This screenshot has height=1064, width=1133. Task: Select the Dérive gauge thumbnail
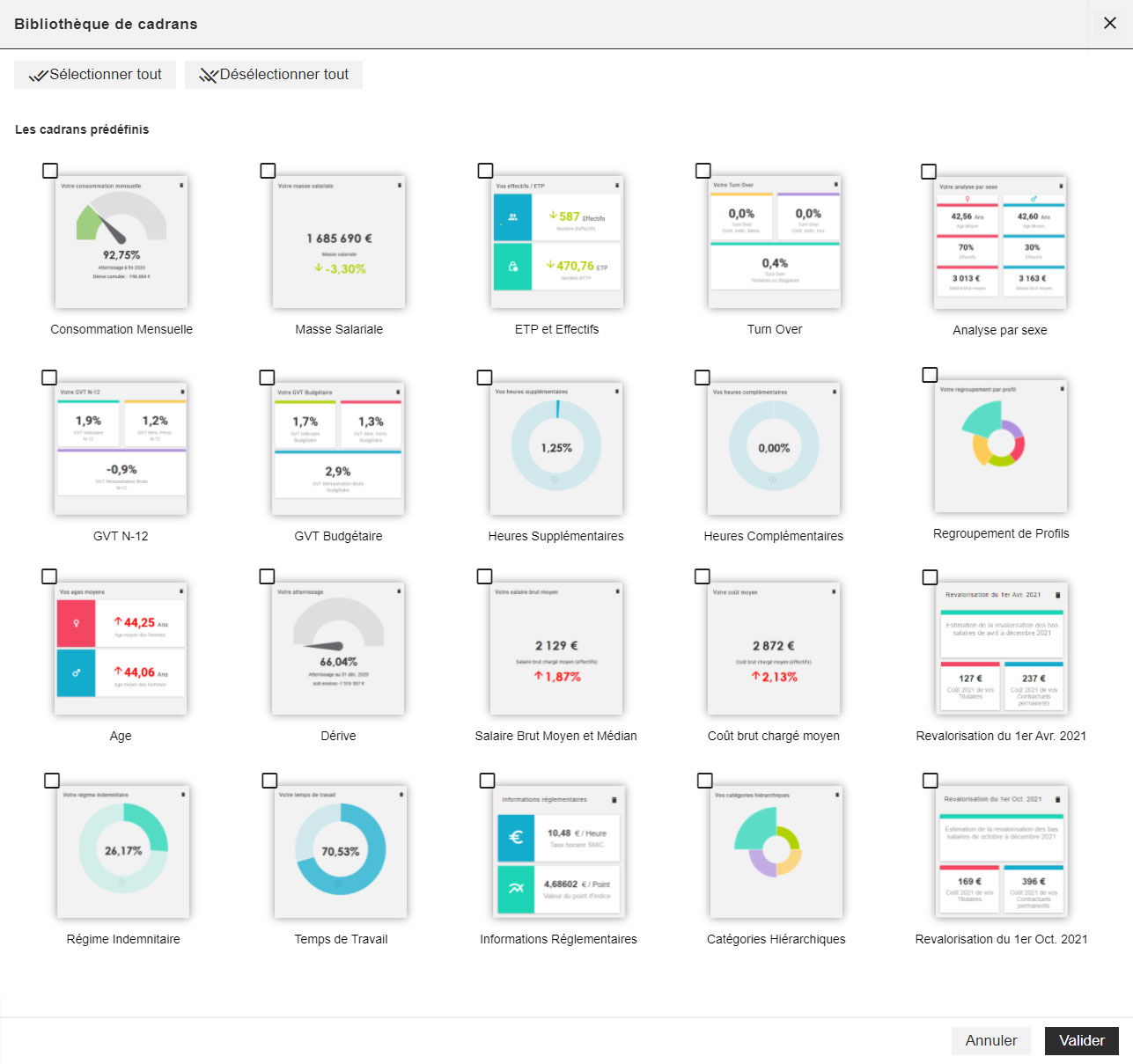coord(338,648)
